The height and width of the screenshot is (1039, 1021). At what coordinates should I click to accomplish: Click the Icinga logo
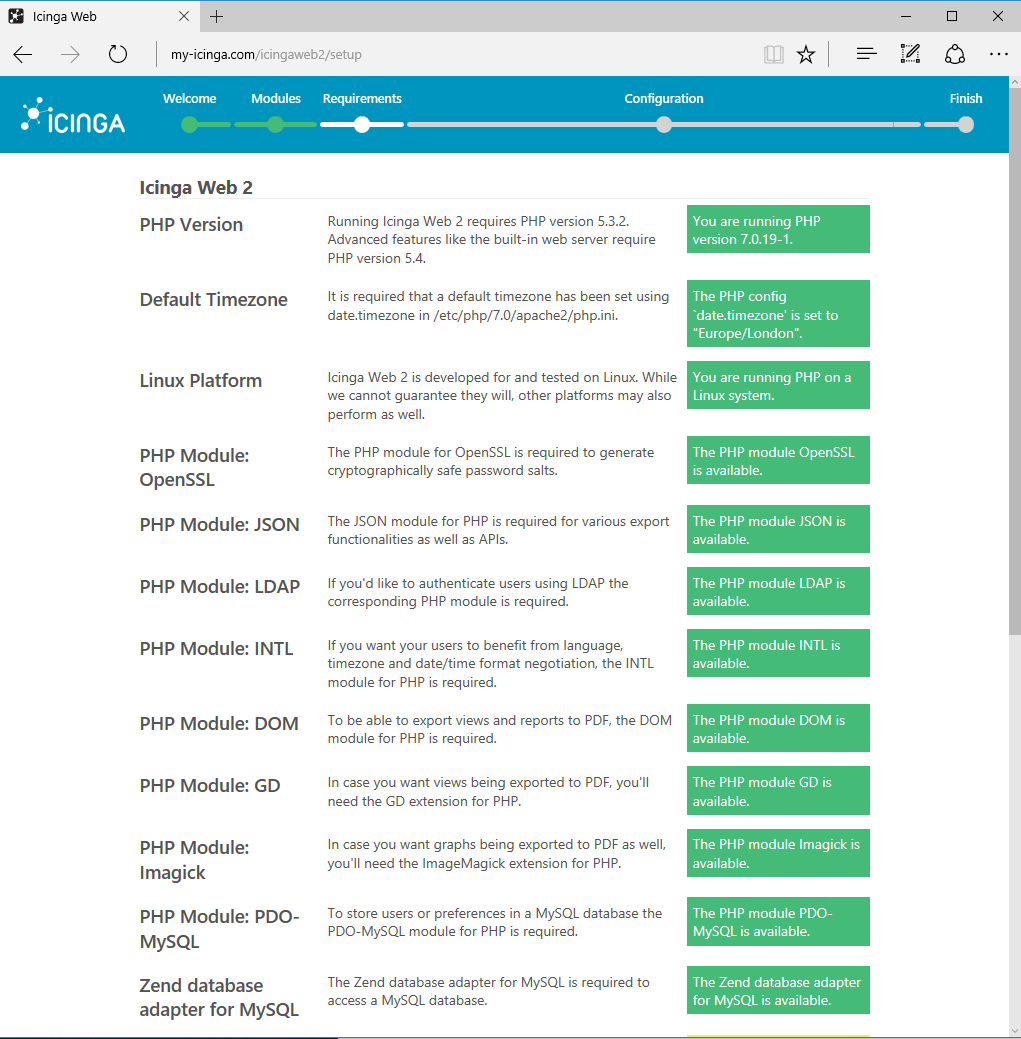pyautogui.click(x=73, y=116)
